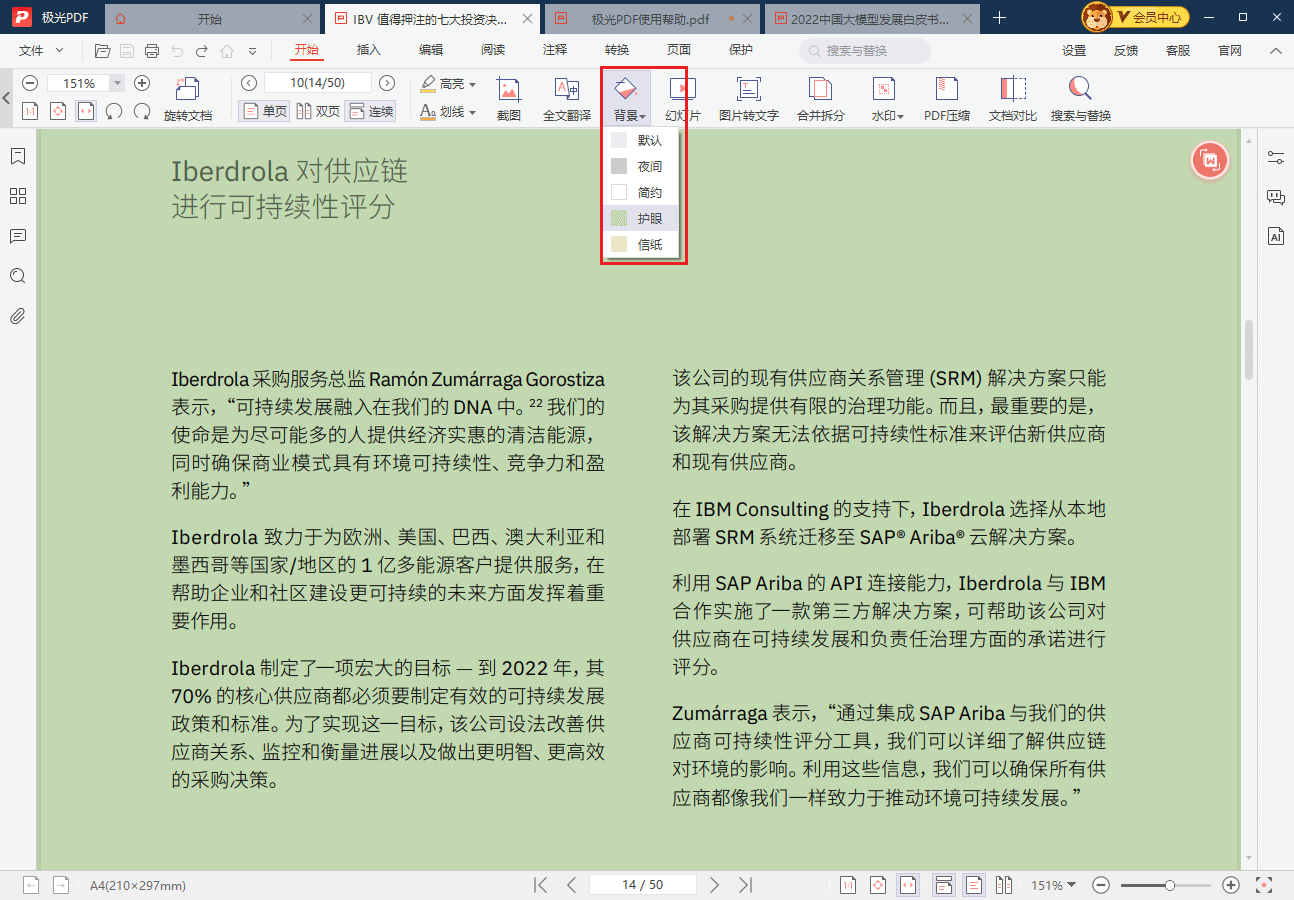Choose 信纸 letter paper background option
The width and height of the screenshot is (1294, 900).
coord(641,244)
